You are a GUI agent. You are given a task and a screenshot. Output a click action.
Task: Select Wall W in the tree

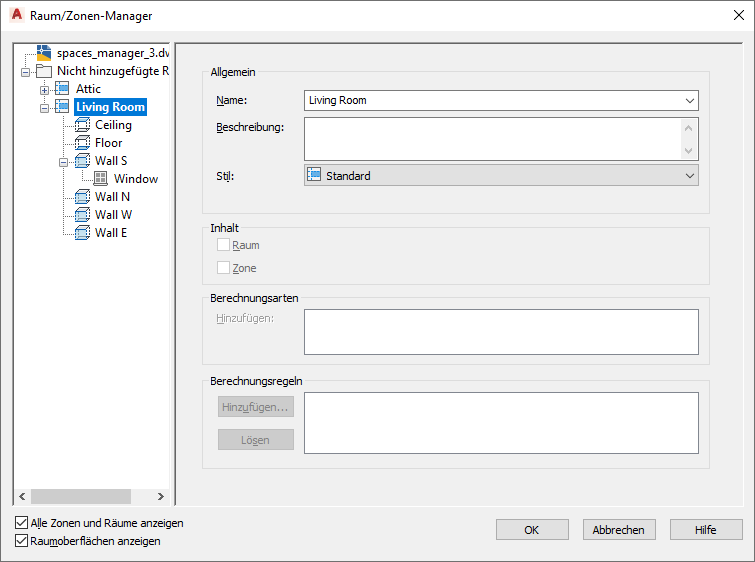coord(113,215)
